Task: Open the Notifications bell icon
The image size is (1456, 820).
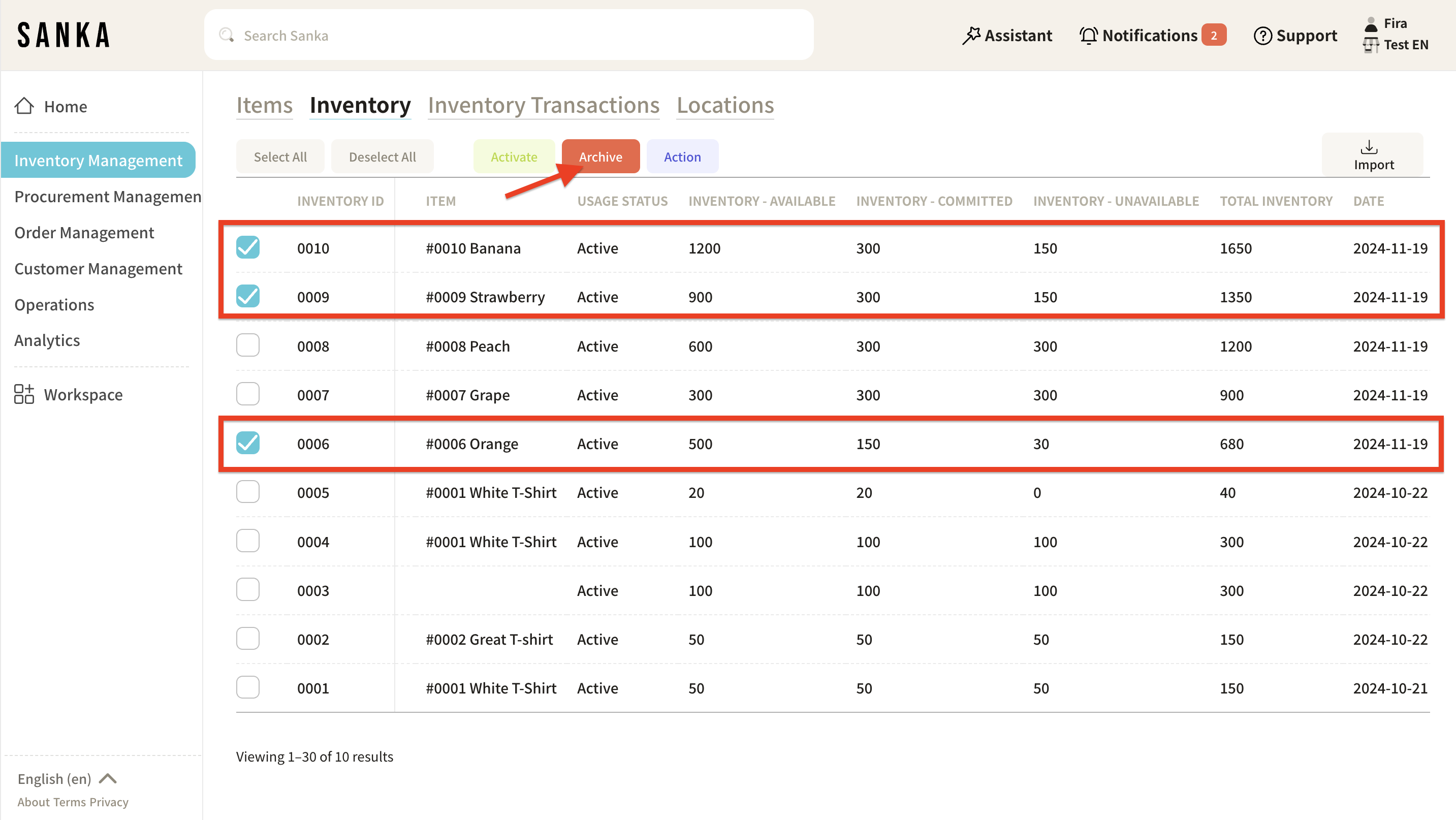Action: coord(1088,36)
